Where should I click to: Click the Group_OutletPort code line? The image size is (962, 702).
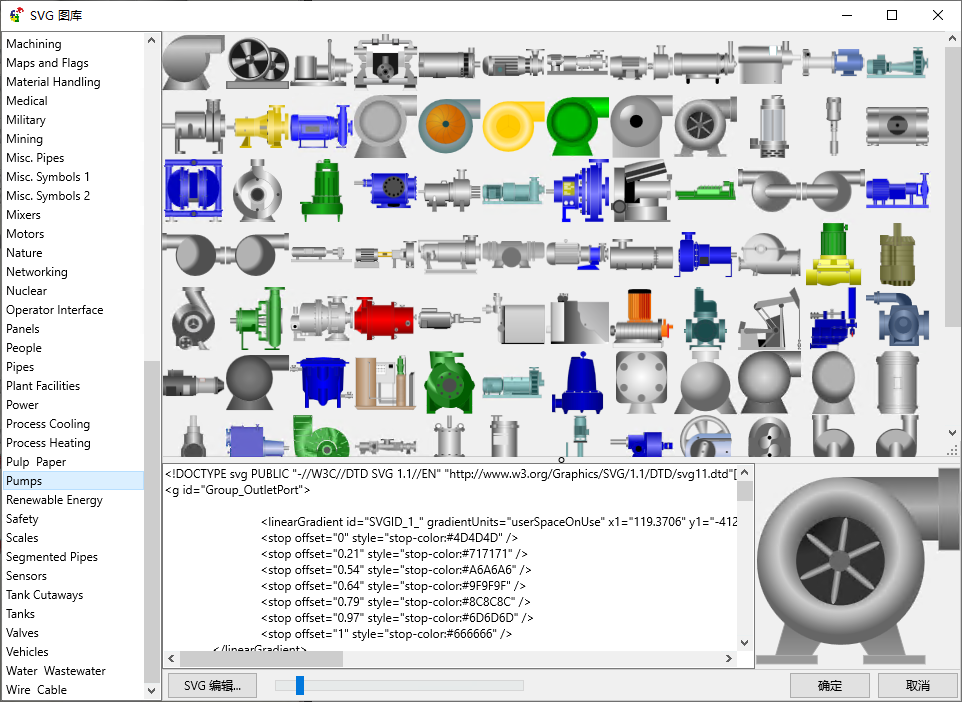click(238, 490)
